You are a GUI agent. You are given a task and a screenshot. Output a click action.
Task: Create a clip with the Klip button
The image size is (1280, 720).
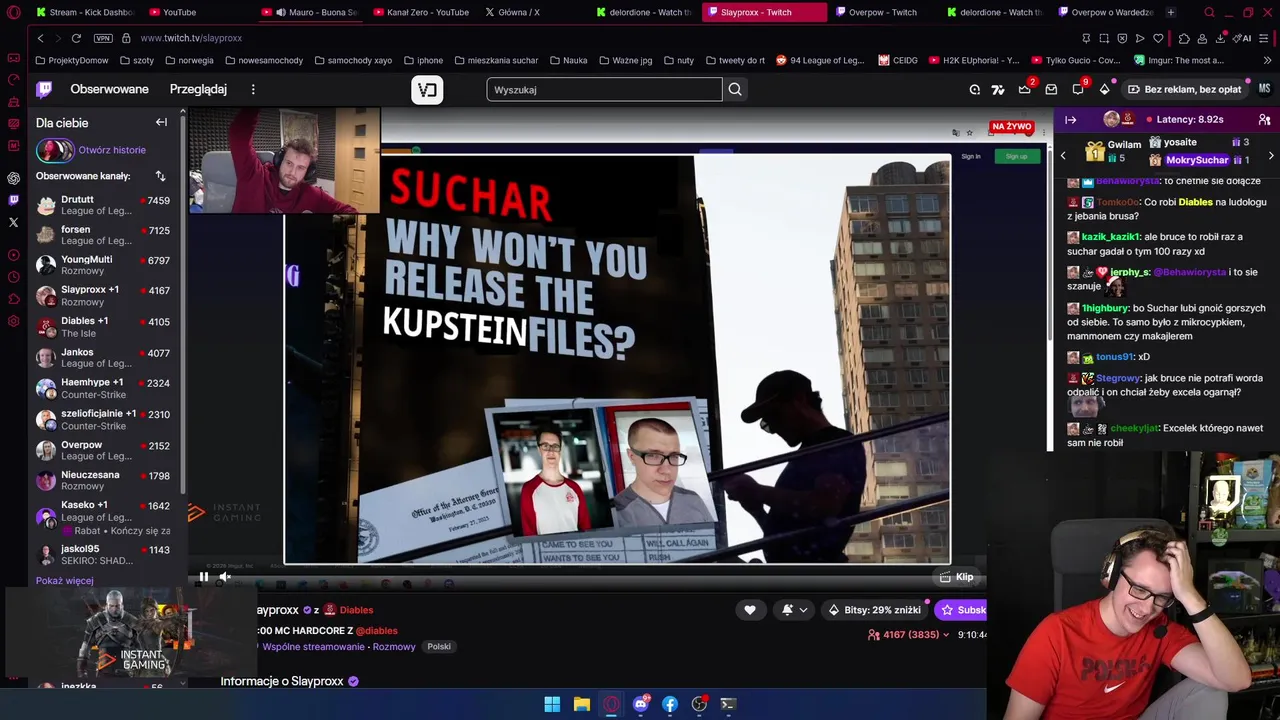pos(957,577)
